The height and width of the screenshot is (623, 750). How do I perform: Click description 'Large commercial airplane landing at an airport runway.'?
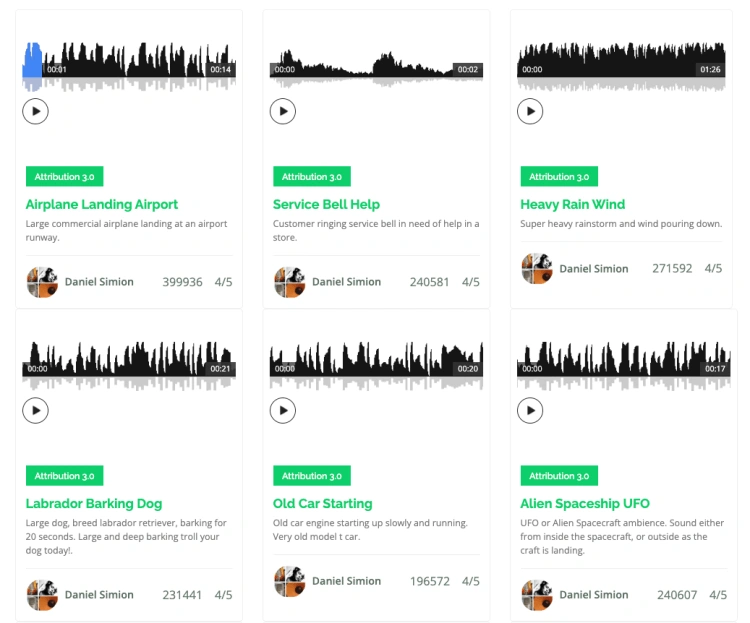[126, 230]
